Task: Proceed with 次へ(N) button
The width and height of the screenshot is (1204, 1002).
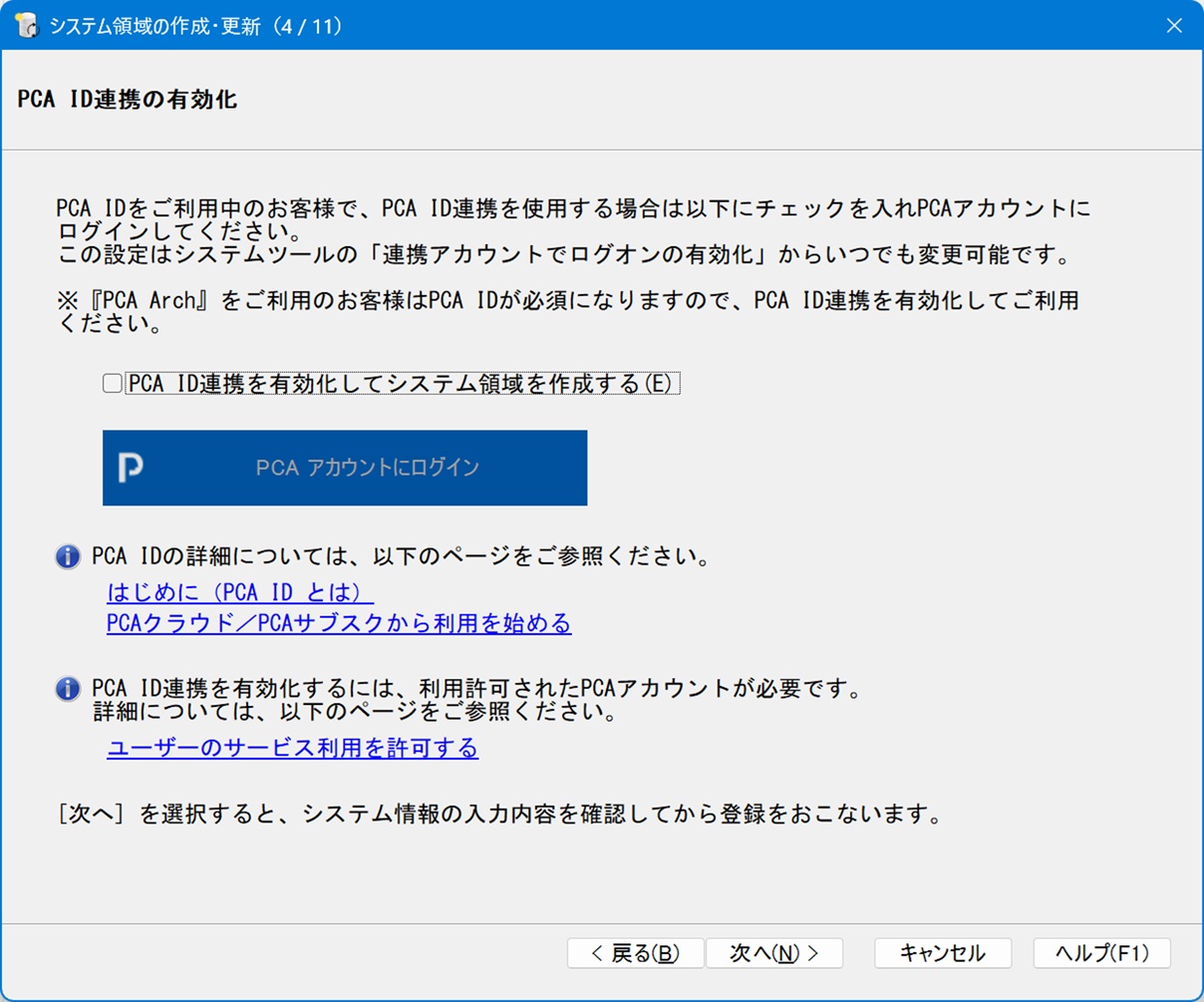Action: 774,953
